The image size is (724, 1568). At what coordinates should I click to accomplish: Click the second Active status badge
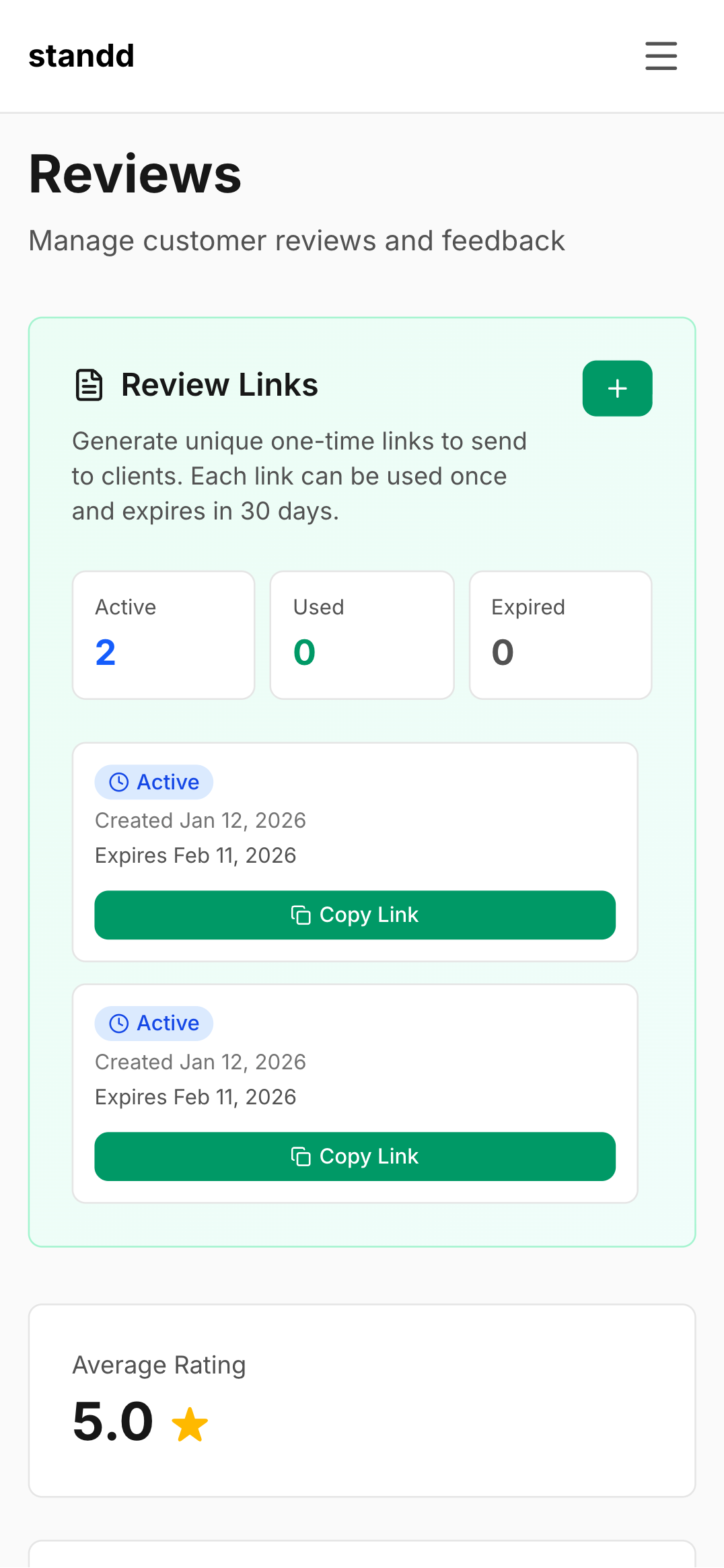(153, 1023)
